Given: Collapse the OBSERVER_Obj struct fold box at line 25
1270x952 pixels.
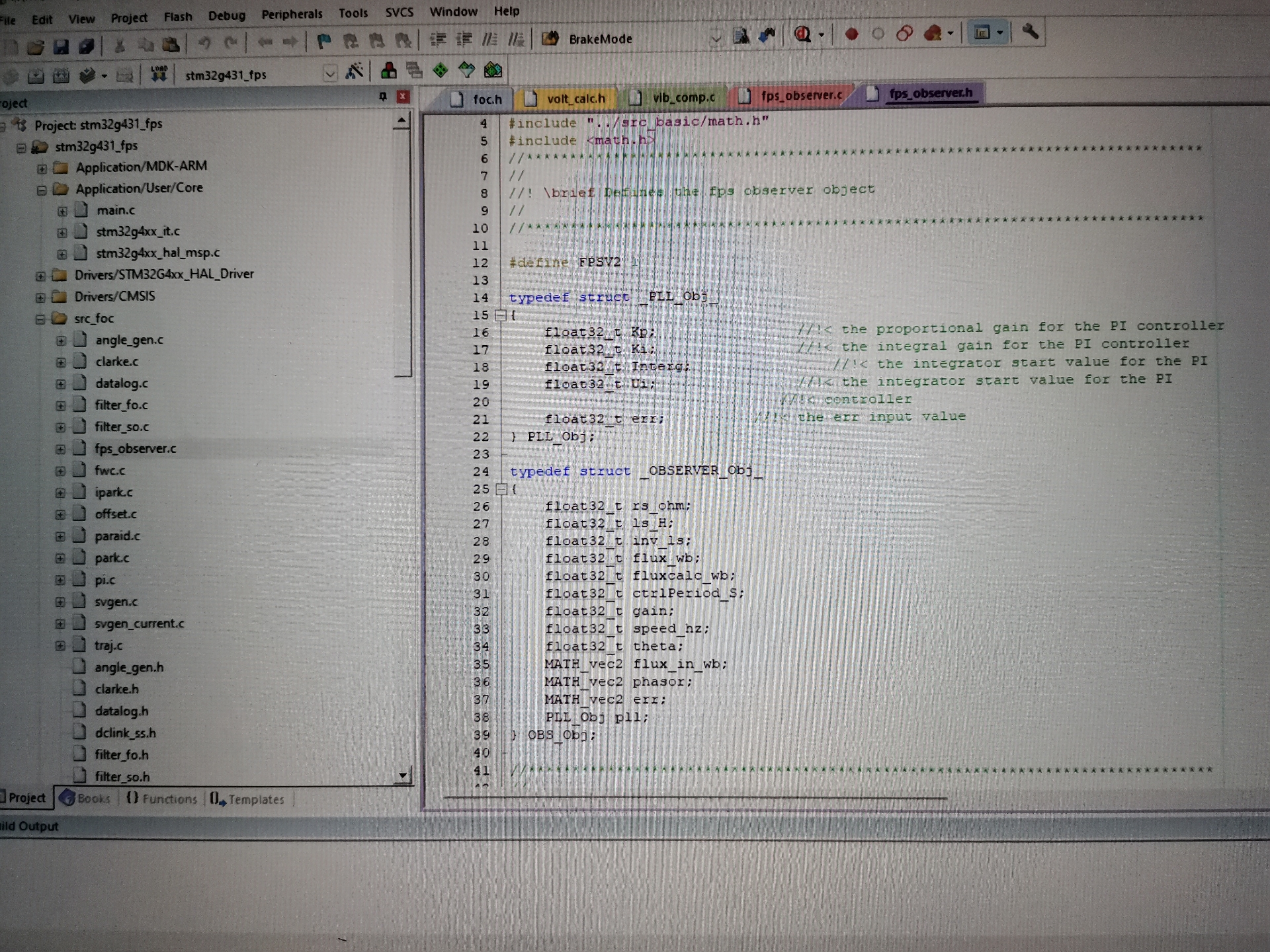Looking at the screenshot, I should [501, 489].
